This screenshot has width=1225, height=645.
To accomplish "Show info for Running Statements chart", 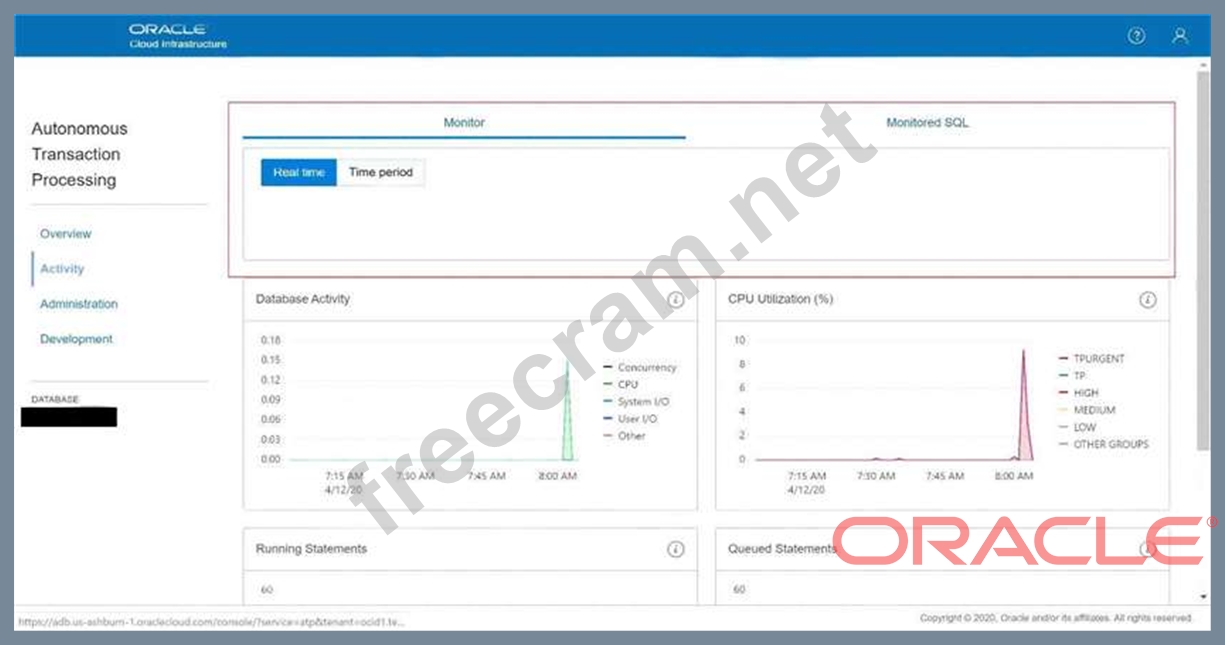I will click(676, 549).
